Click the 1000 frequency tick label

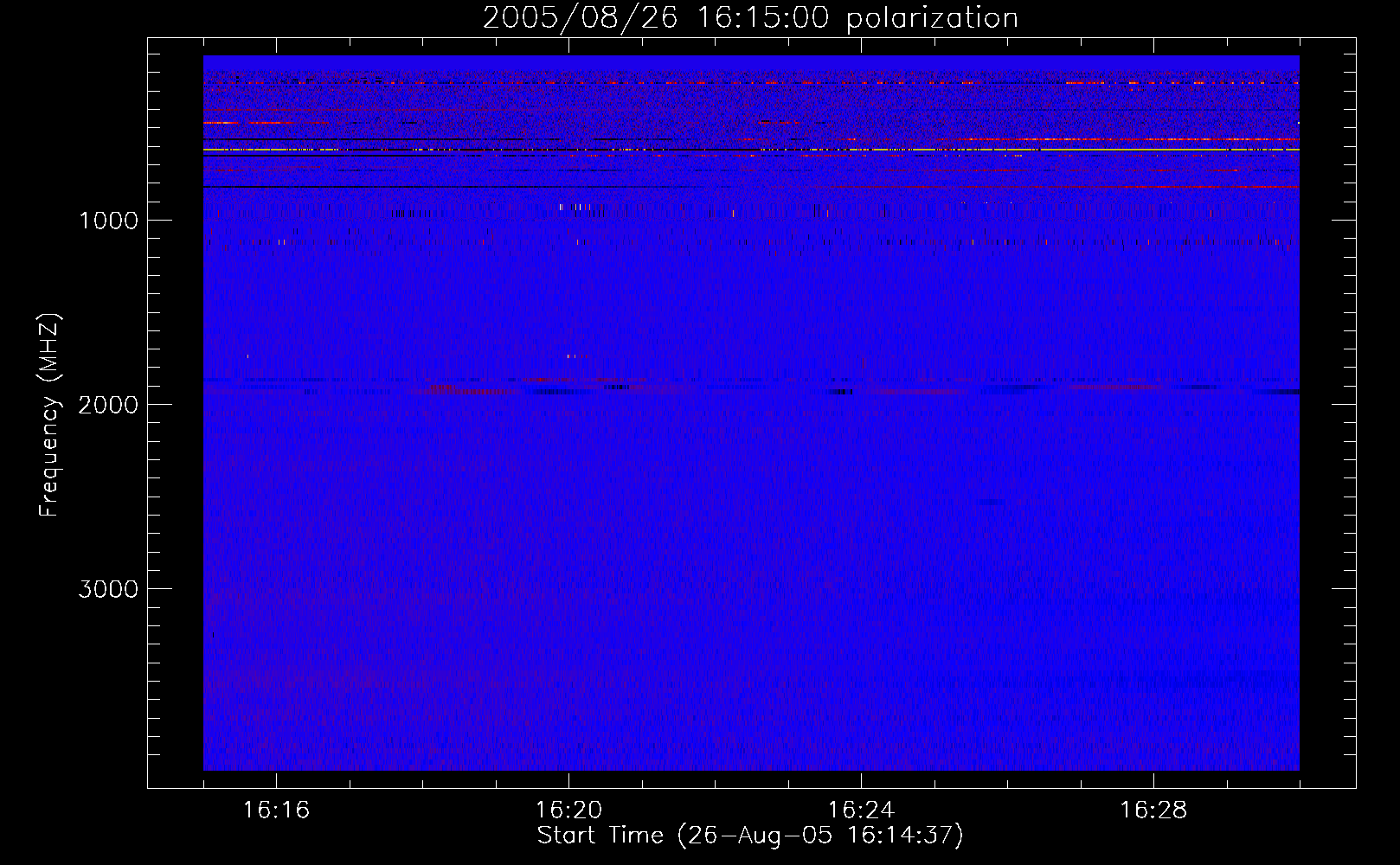pyautogui.click(x=108, y=221)
